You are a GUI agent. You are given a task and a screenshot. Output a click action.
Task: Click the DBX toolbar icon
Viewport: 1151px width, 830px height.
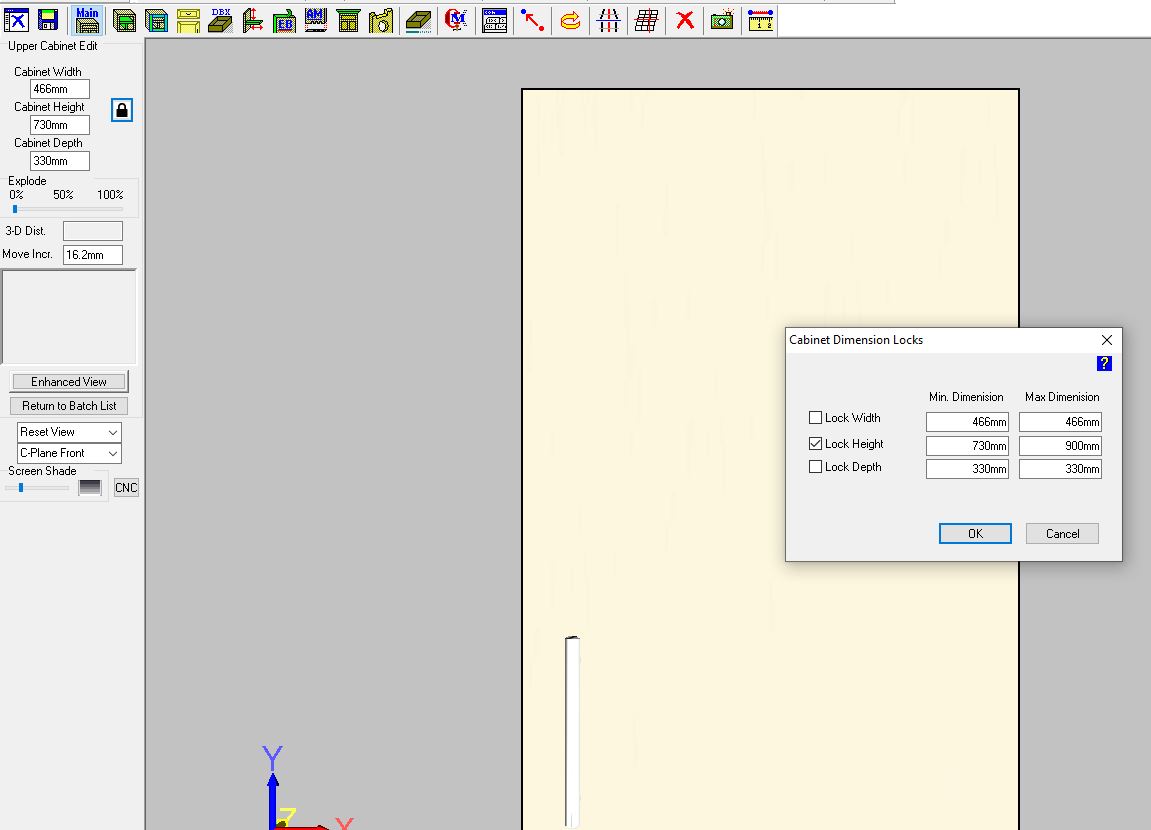pos(221,20)
